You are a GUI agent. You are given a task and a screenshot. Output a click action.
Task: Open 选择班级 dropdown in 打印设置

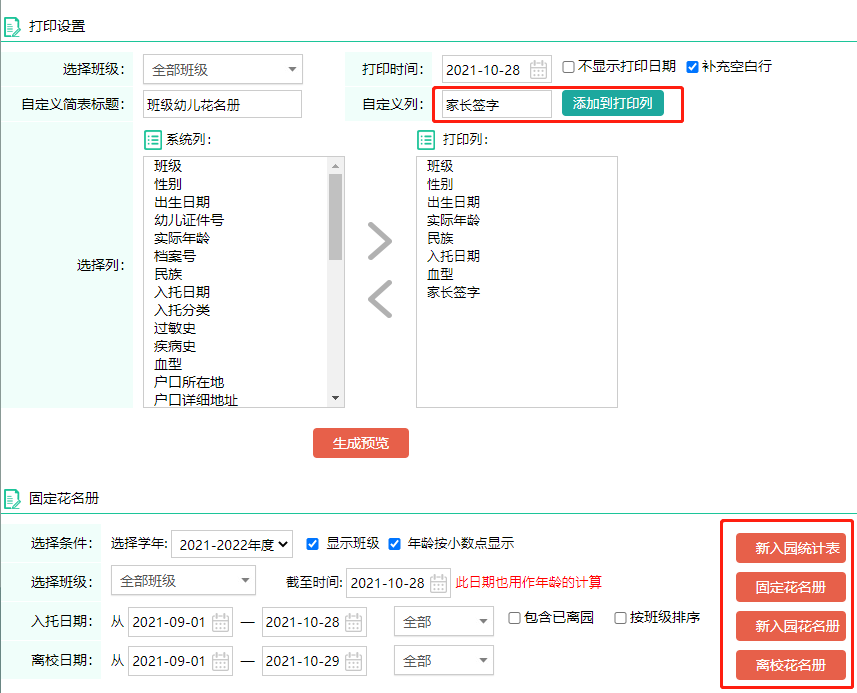pos(223,69)
